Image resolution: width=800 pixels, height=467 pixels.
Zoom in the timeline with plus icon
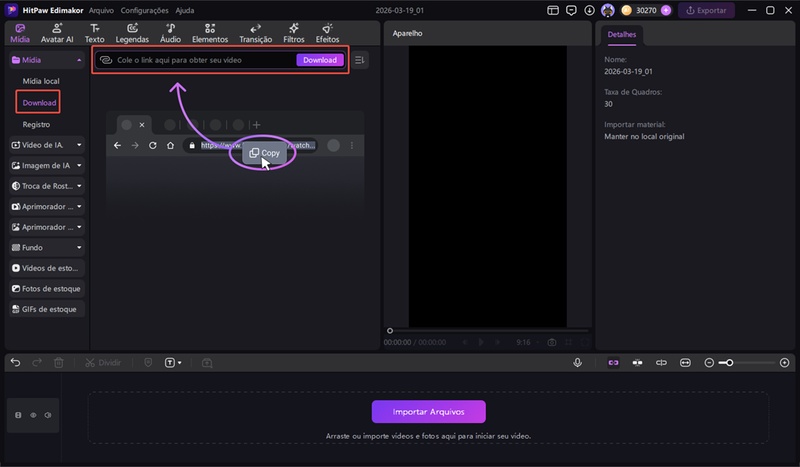pos(785,363)
